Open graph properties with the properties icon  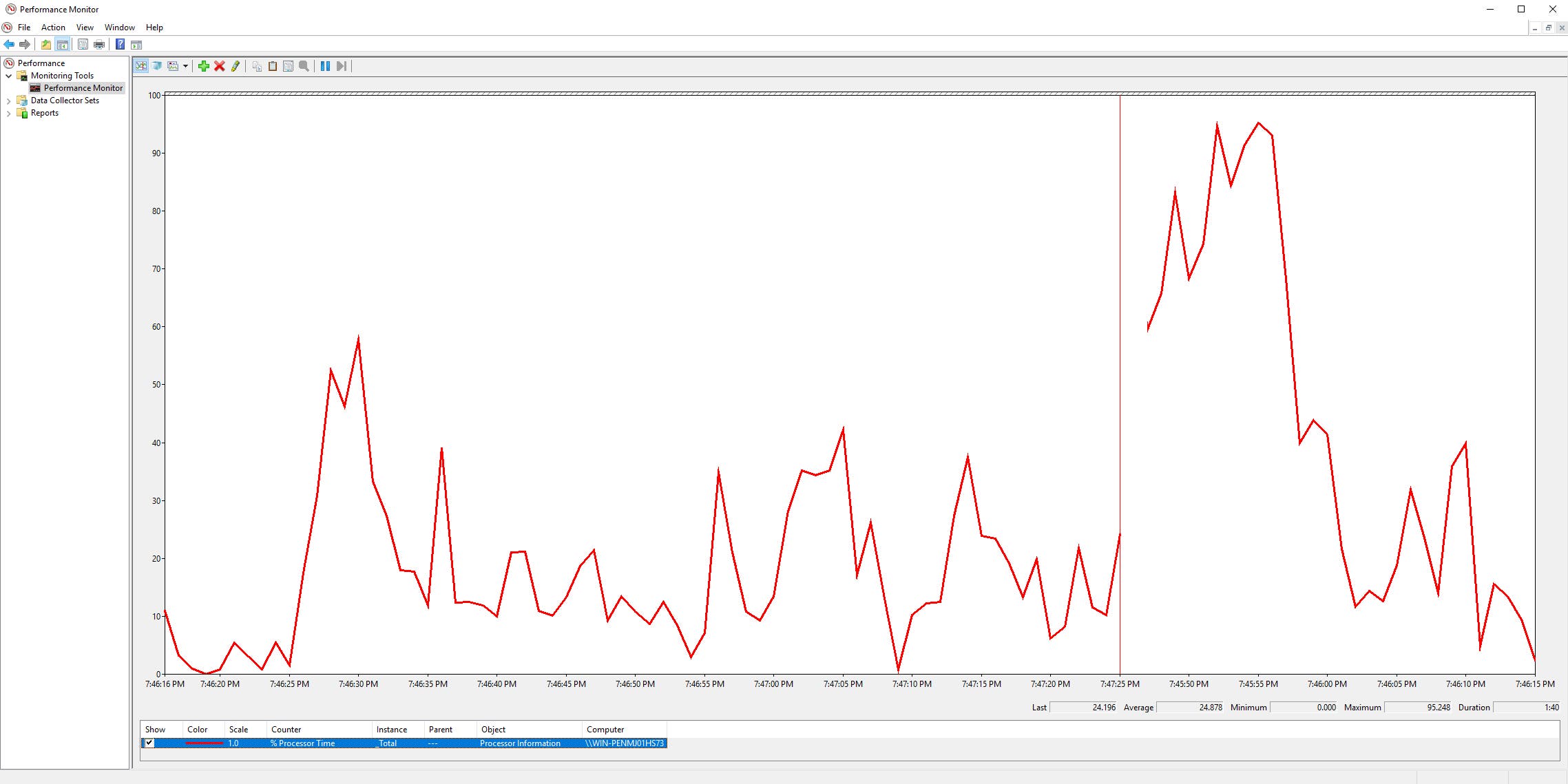pyautogui.click(x=288, y=66)
